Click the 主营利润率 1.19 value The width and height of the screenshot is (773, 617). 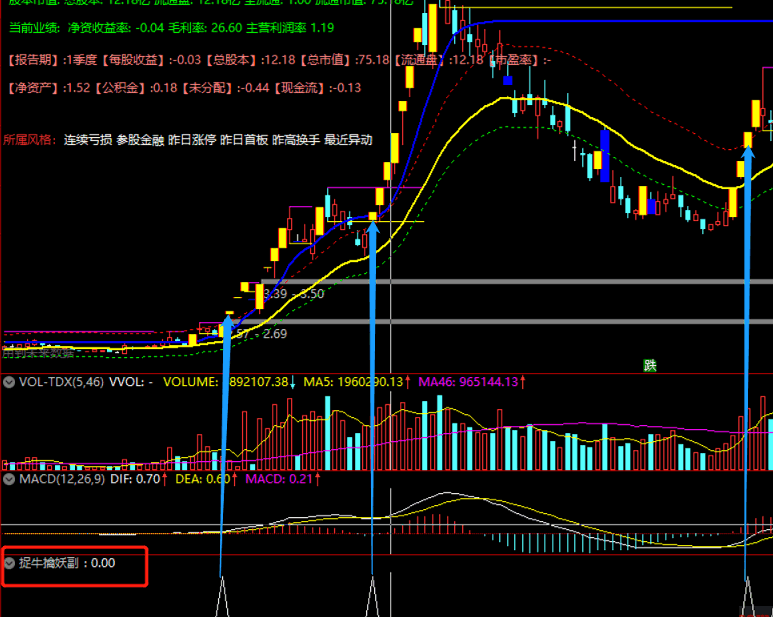coord(290,28)
